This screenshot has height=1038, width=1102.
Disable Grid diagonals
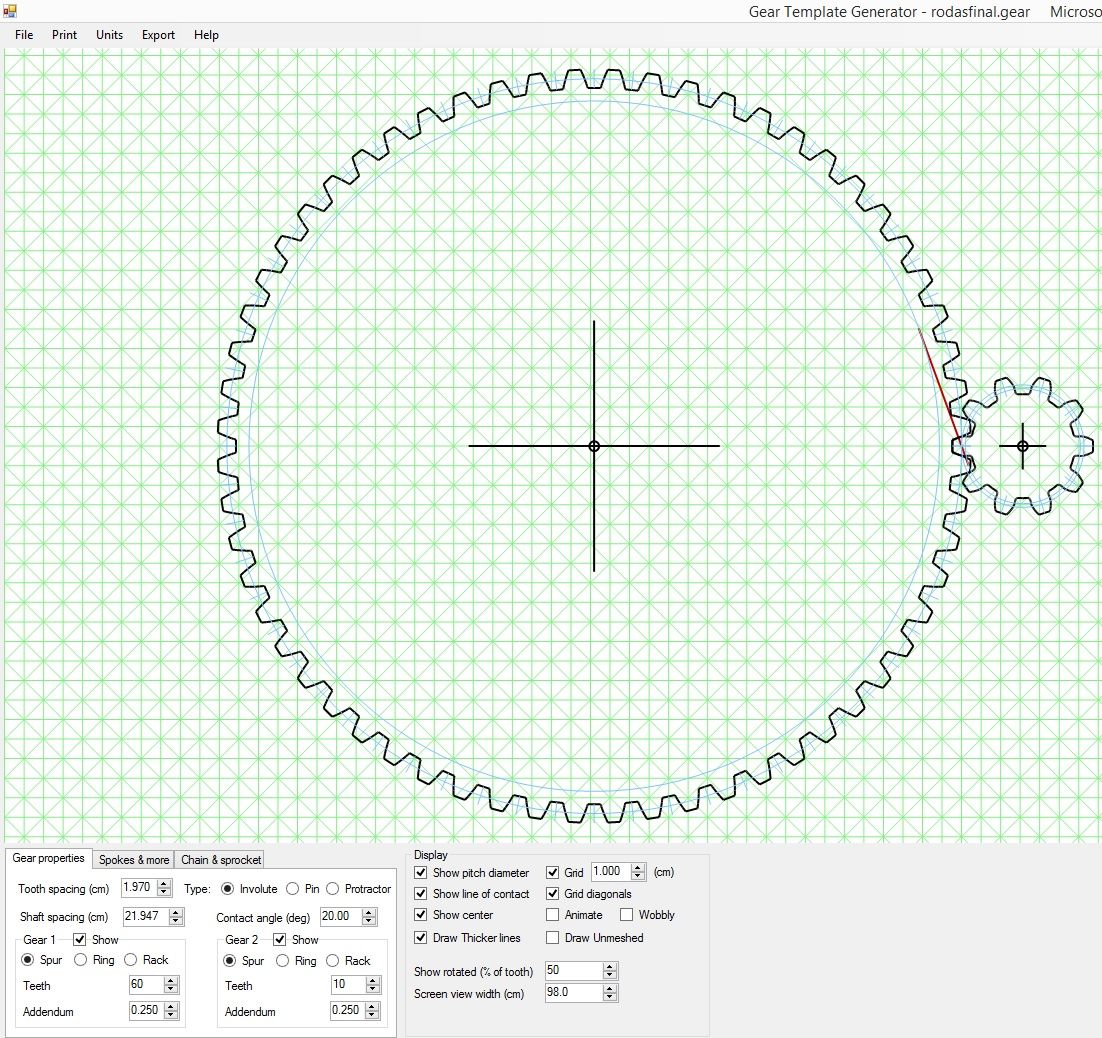pyautogui.click(x=552, y=894)
